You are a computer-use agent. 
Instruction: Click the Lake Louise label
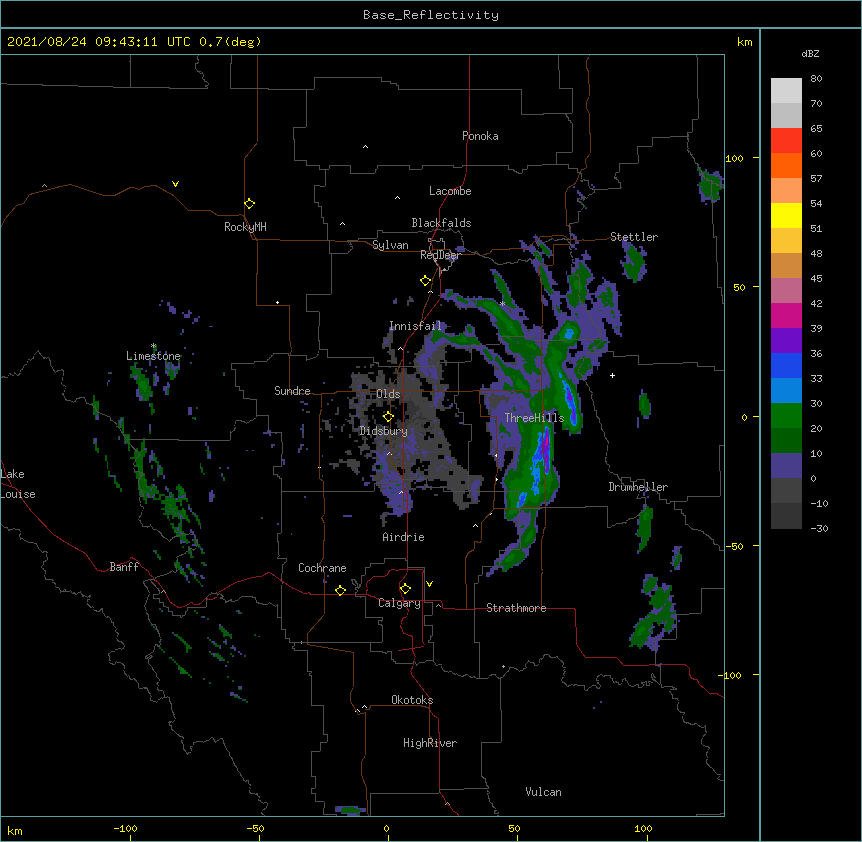(x=18, y=484)
